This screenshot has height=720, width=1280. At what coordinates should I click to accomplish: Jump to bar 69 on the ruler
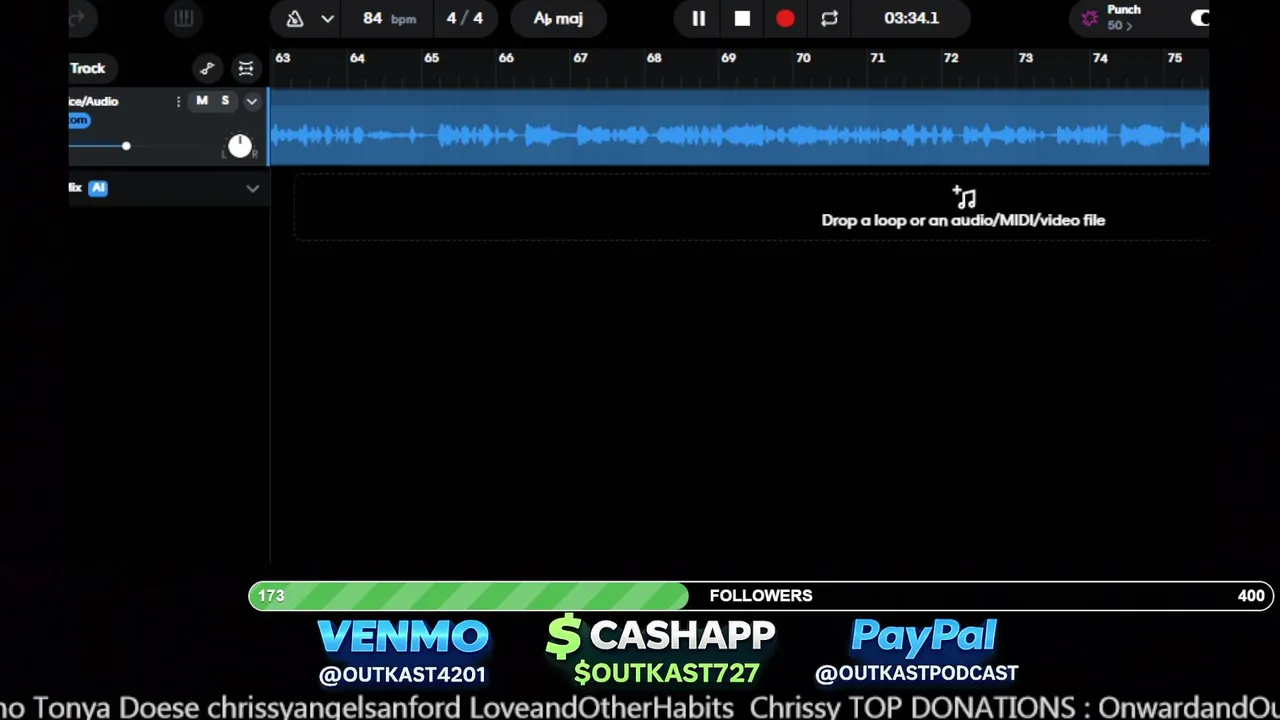coord(728,58)
